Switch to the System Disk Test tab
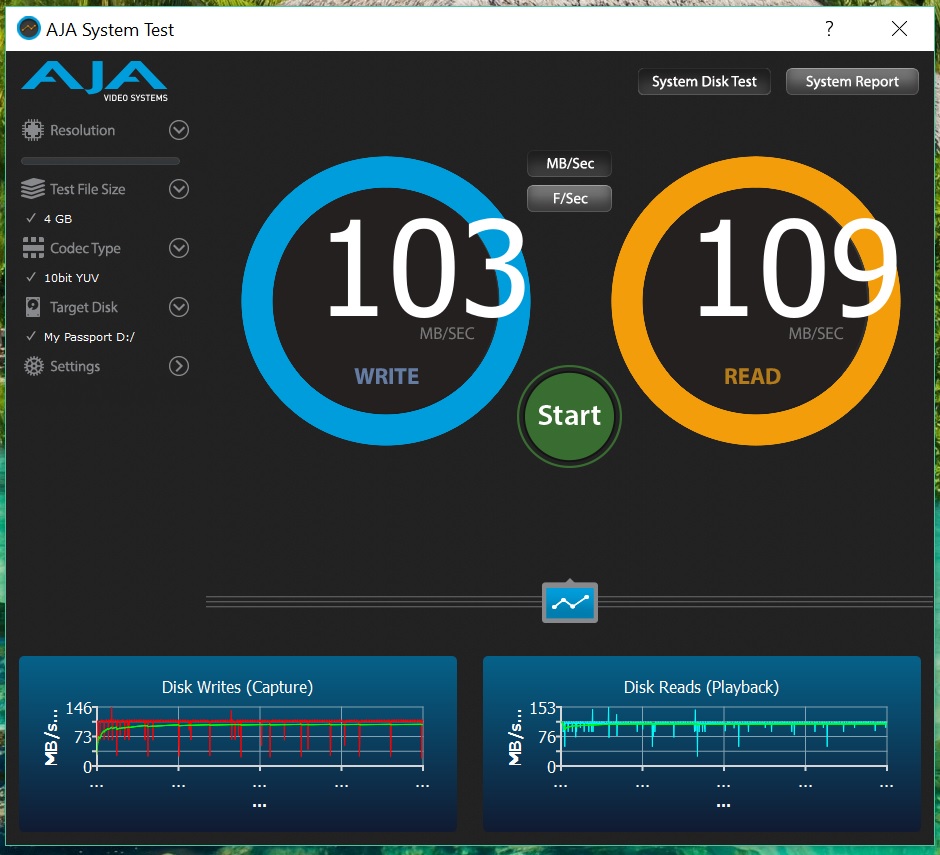This screenshot has width=940, height=855. coord(704,82)
